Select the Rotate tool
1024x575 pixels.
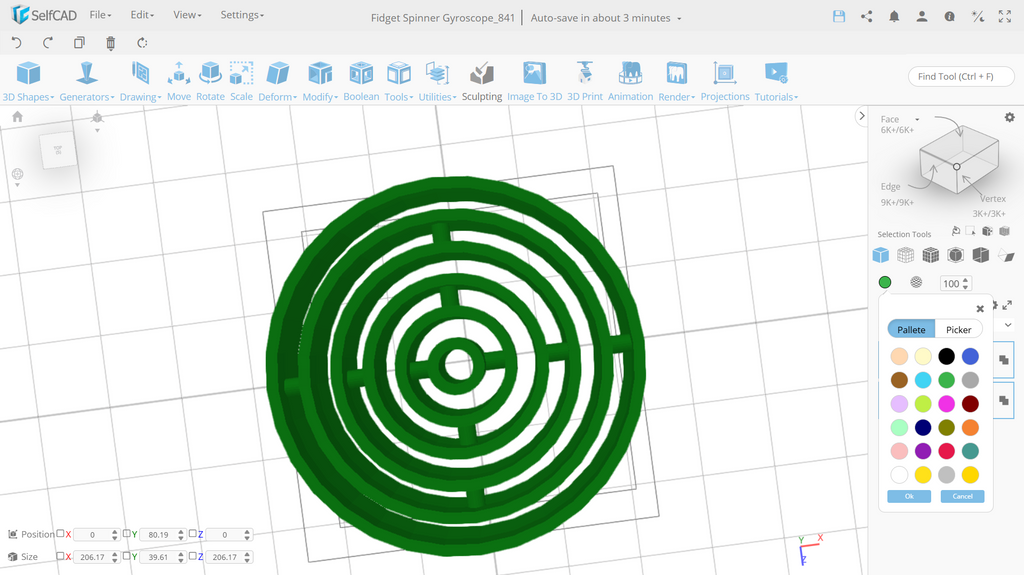point(210,81)
